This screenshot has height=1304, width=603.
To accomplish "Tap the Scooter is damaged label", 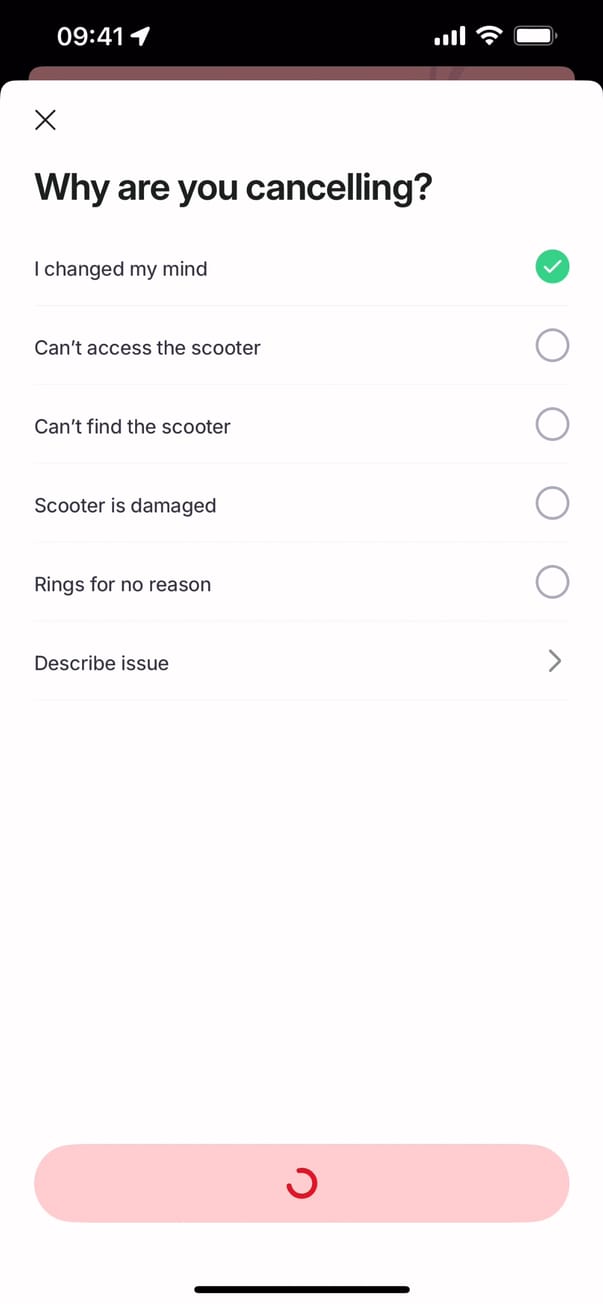I will 125,506.
